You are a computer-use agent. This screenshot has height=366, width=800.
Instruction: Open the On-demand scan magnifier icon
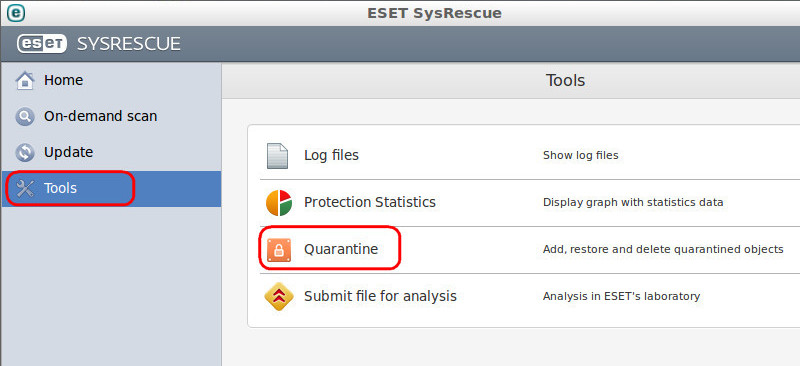point(25,116)
